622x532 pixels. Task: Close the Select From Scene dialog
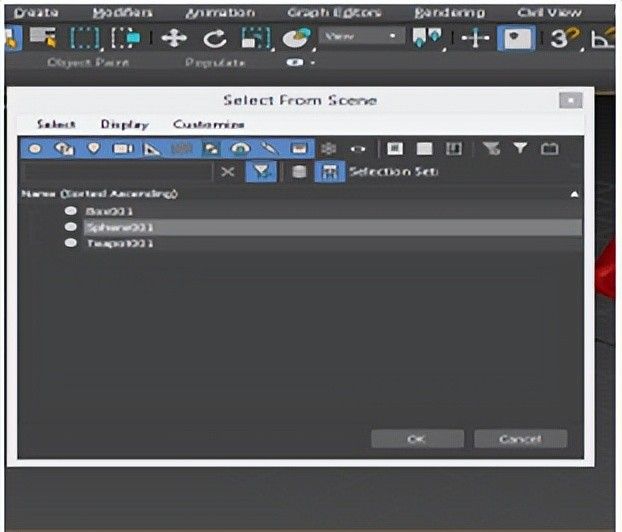571,100
